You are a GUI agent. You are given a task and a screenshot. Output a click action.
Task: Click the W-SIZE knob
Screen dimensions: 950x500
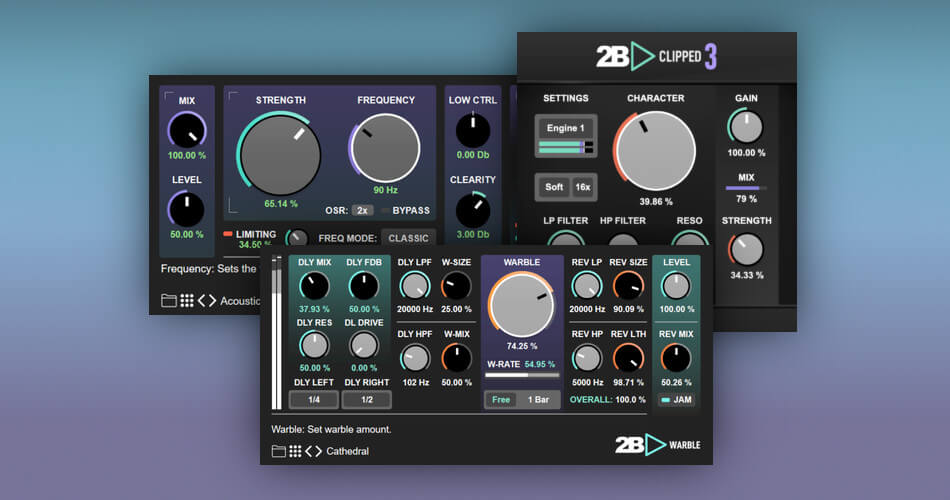tap(456, 286)
